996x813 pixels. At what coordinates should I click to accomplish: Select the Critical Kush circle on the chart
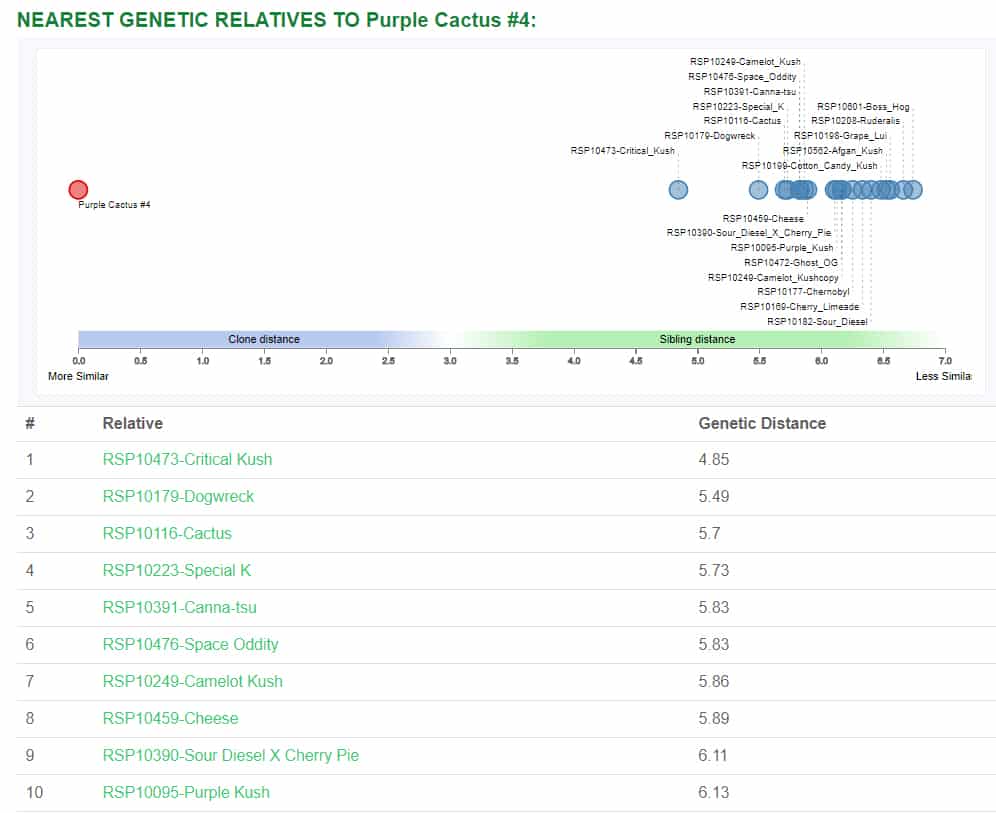click(x=678, y=190)
